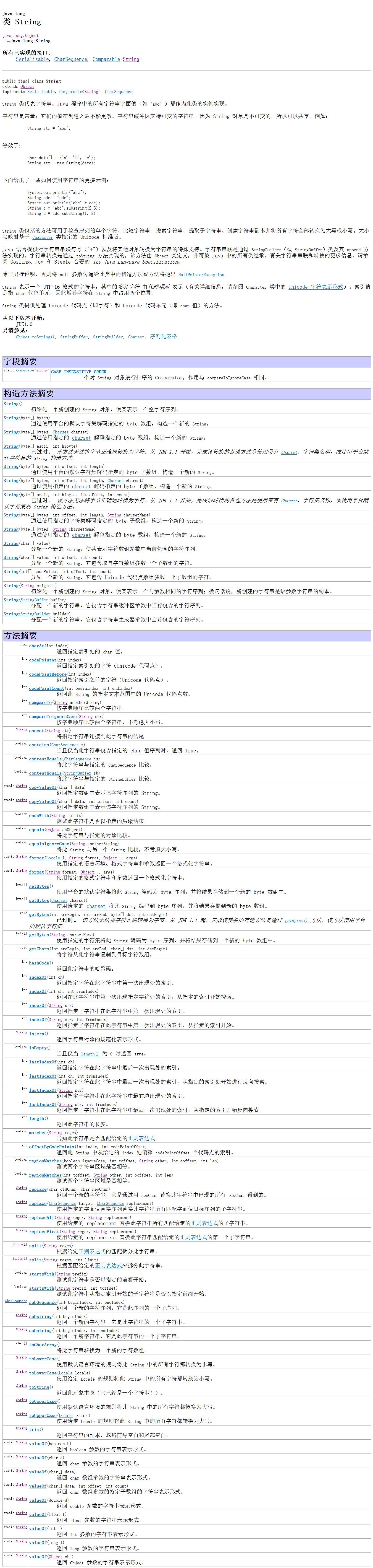
Task: Open the concat method
Action: tap(37, 731)
